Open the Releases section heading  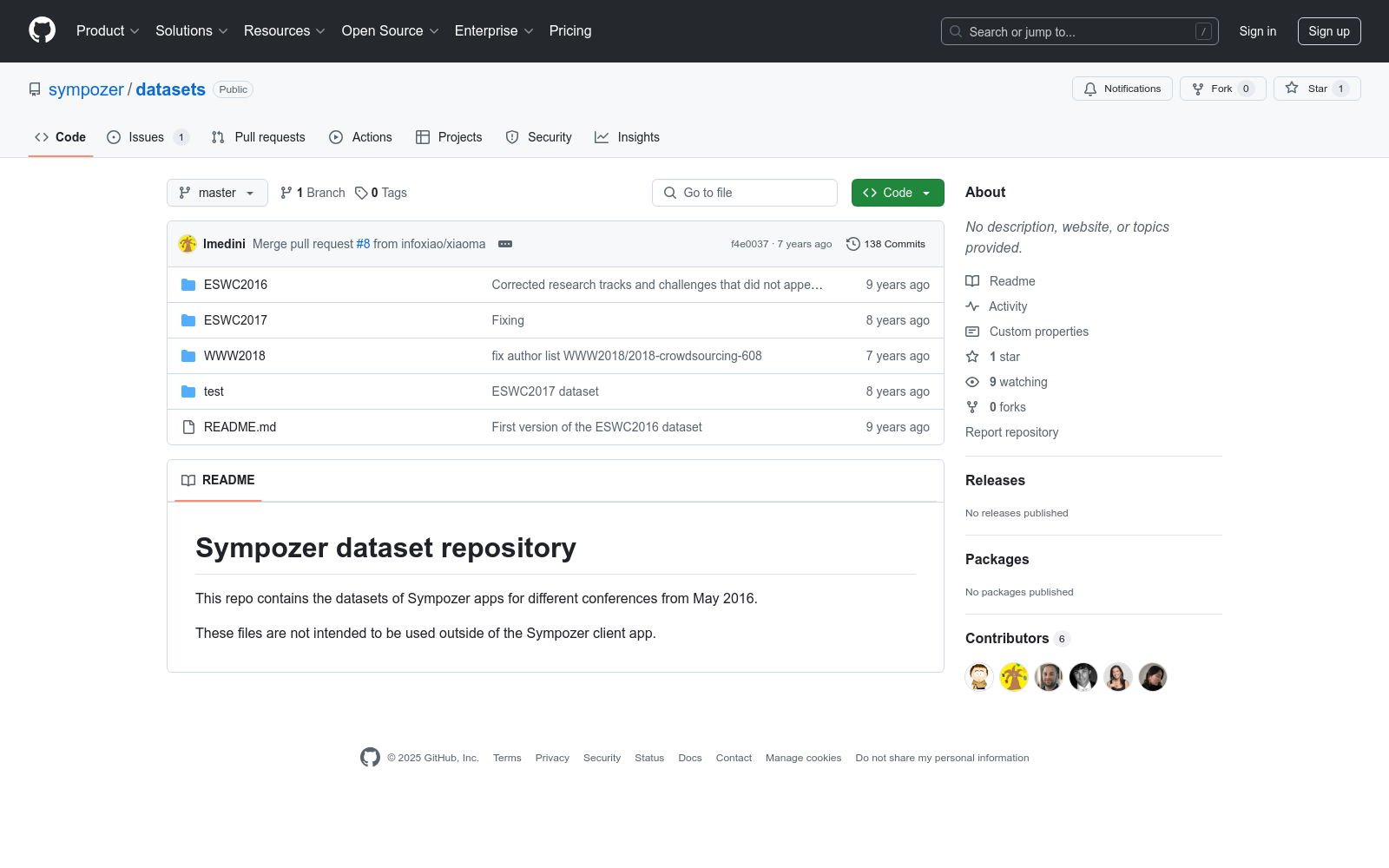[x=995, y=481]
